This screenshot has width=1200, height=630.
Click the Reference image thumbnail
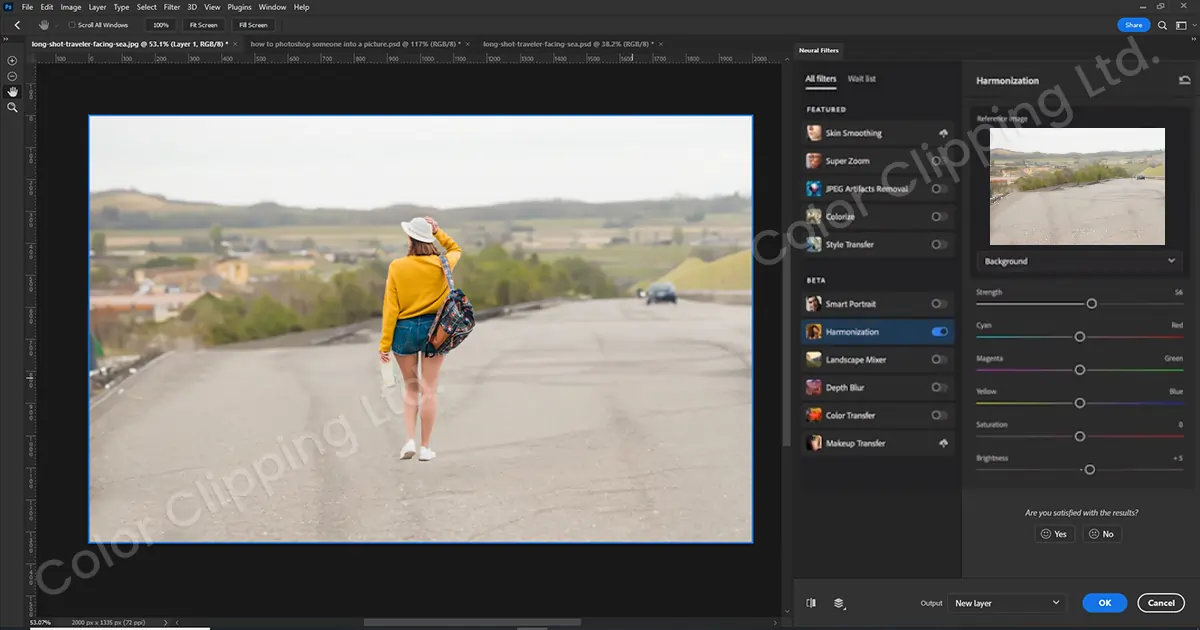point(1077,186)
